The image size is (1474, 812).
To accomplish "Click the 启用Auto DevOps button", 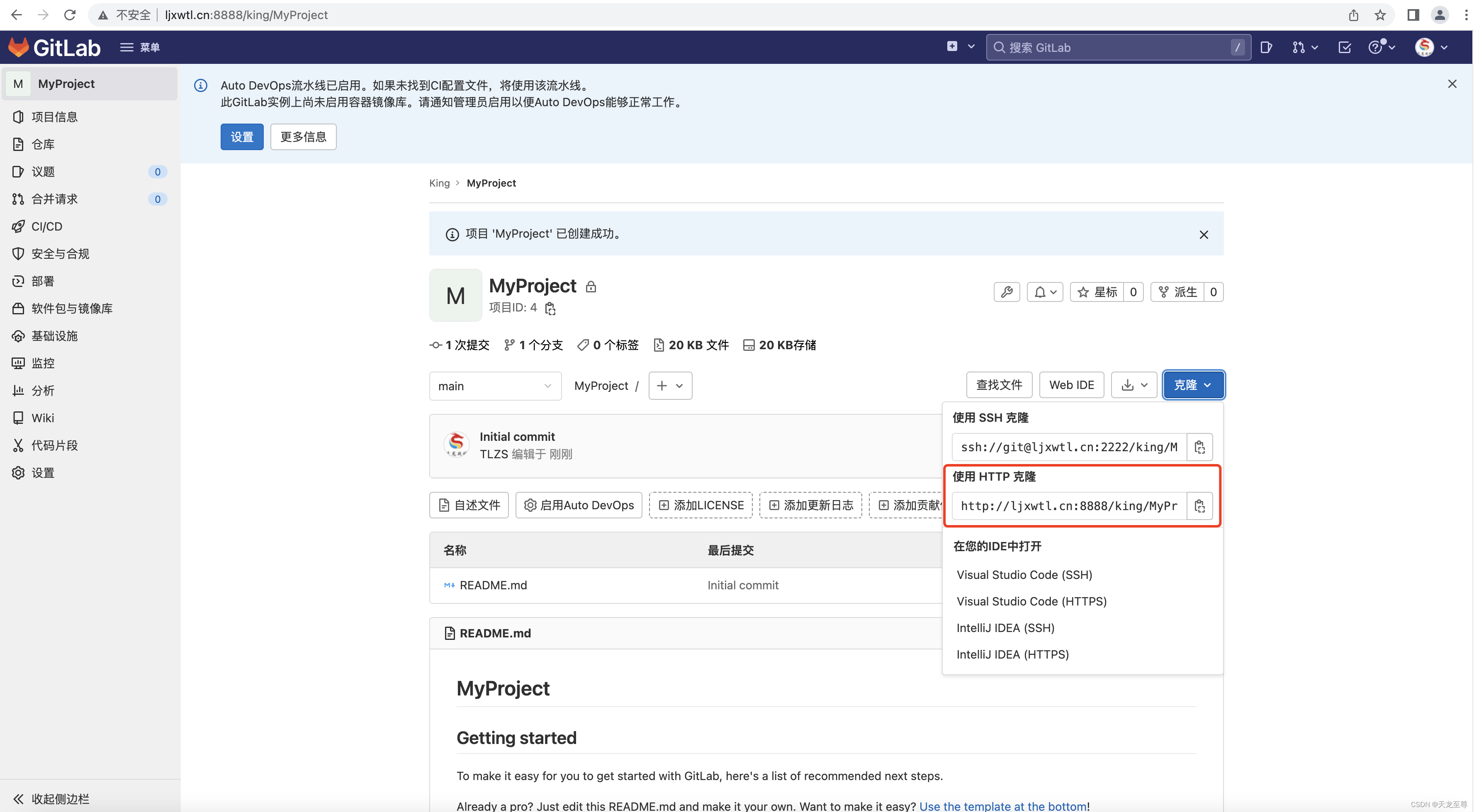I will (x=579, y=505).
